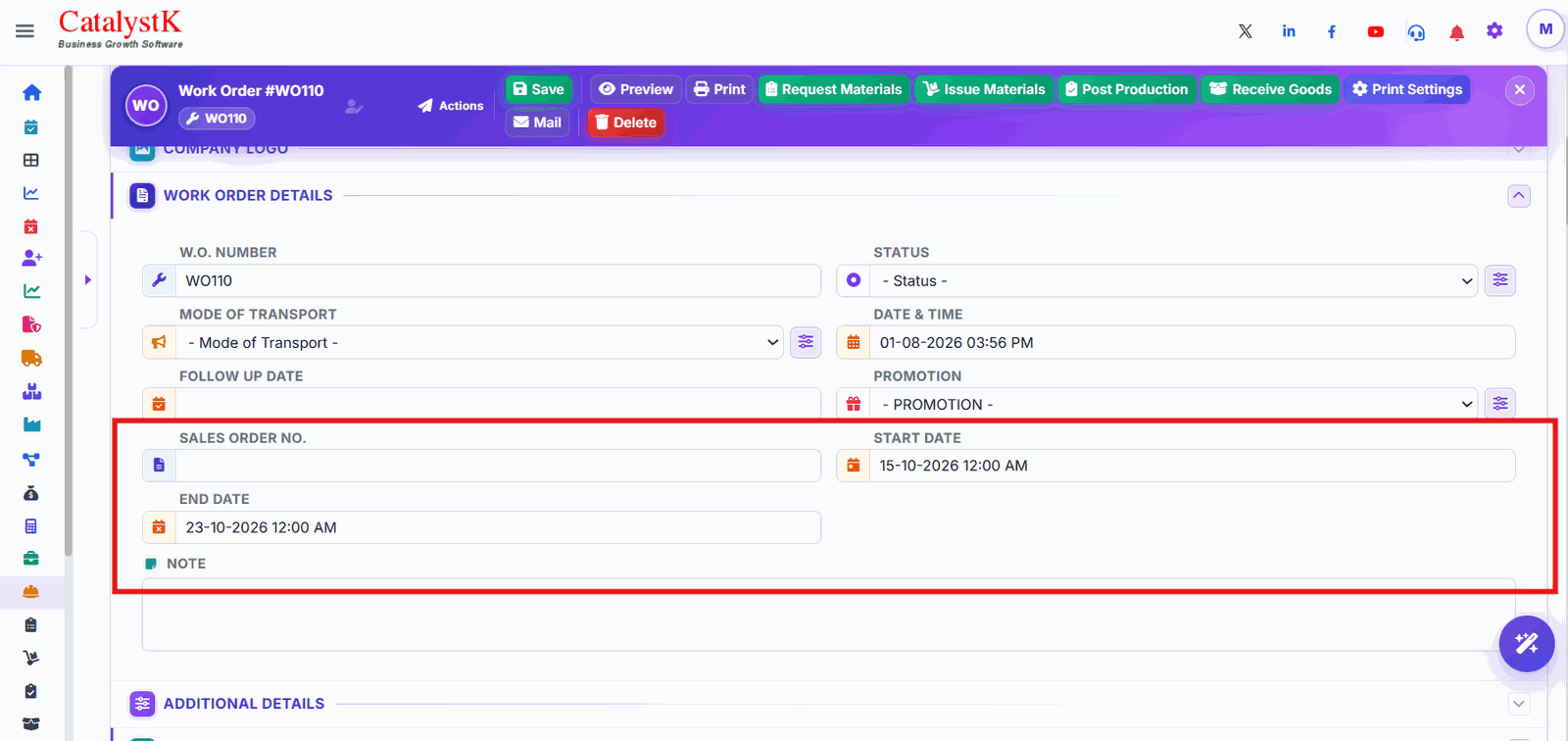Image resolution: width=1568 pixels, height=741 pixels.
Task: Click the End Date field
Action: tap(498, 527)
